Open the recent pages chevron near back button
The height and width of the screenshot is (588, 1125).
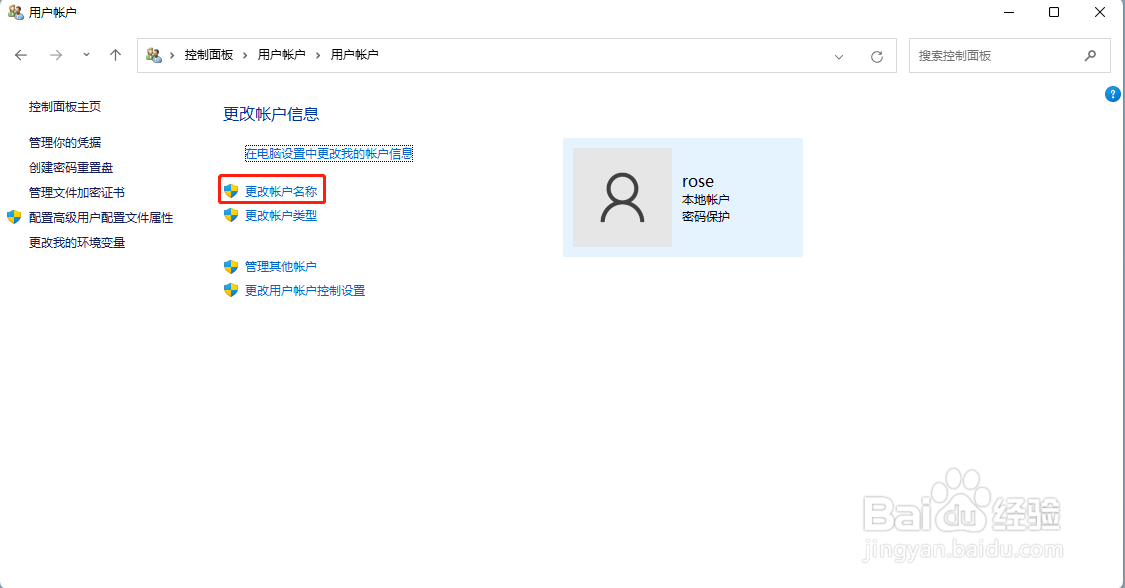coord(86,55)
